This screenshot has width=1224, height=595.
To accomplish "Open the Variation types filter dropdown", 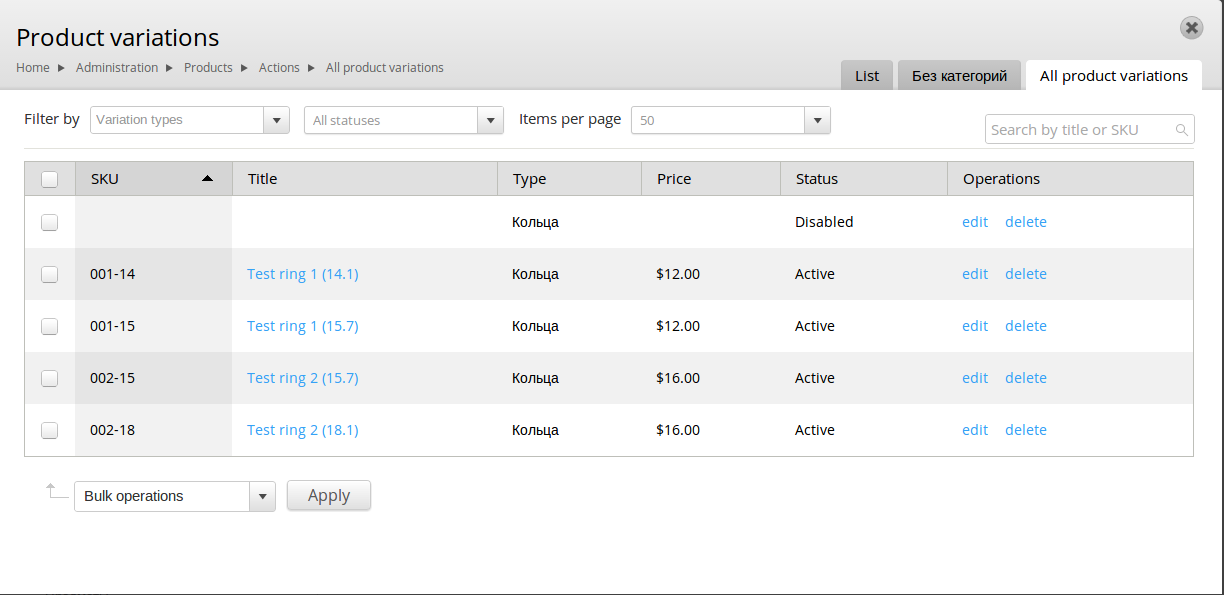I will 276,119.
